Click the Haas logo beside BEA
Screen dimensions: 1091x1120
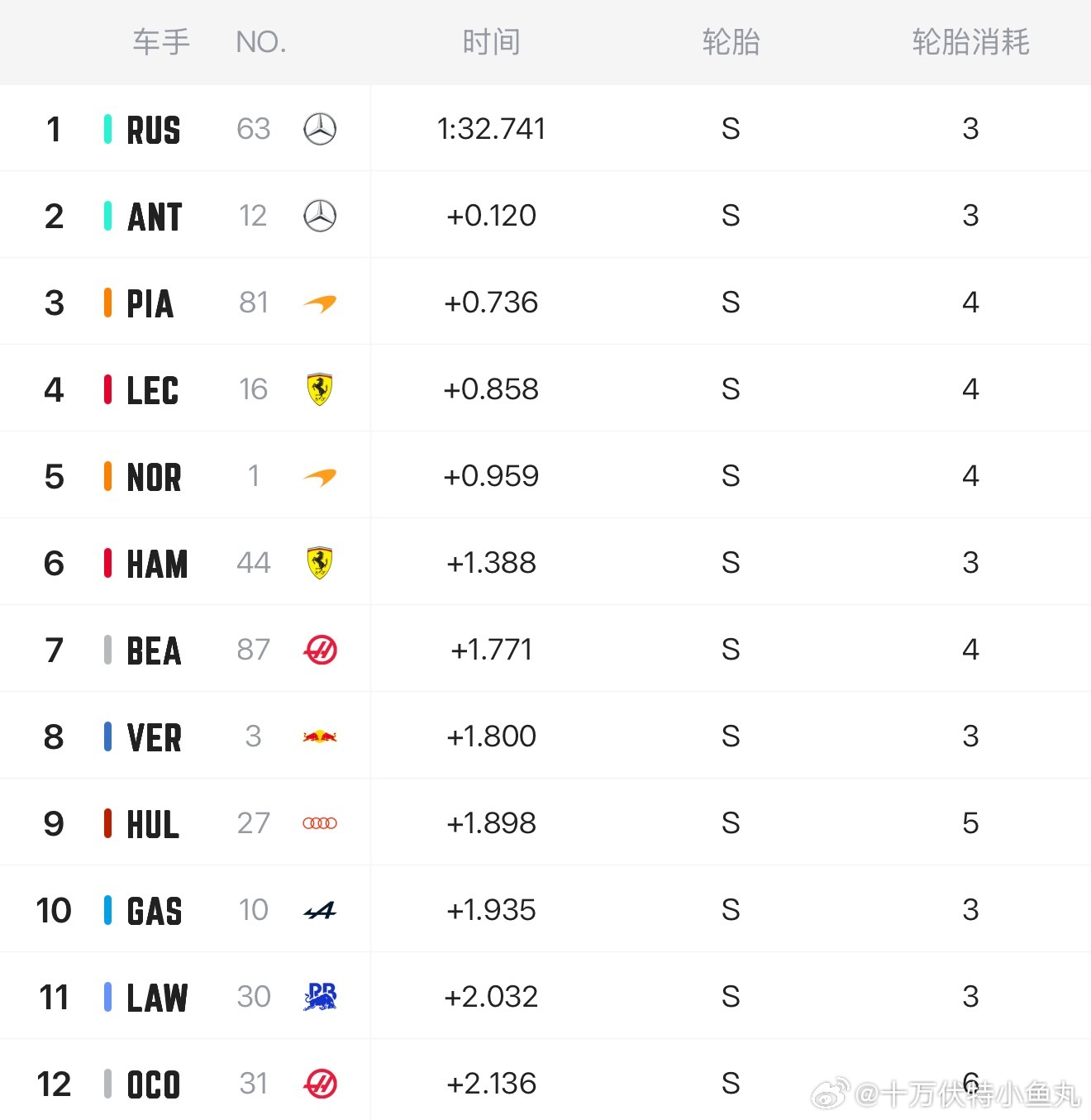click(320, 650)
